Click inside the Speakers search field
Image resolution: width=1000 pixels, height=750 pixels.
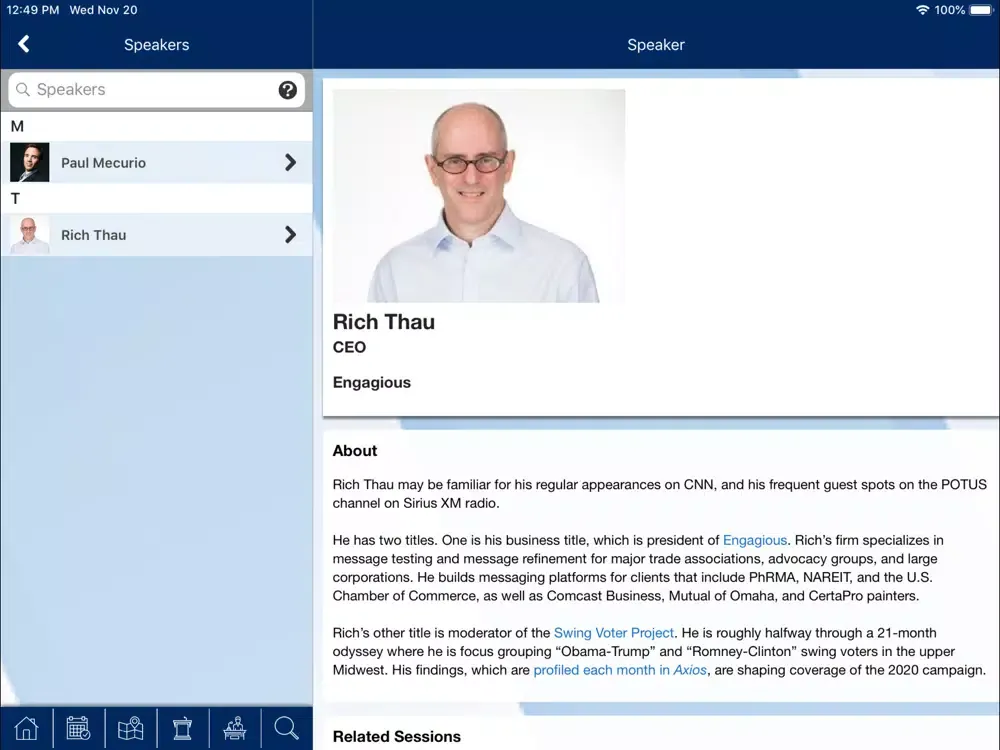[156, 90]
